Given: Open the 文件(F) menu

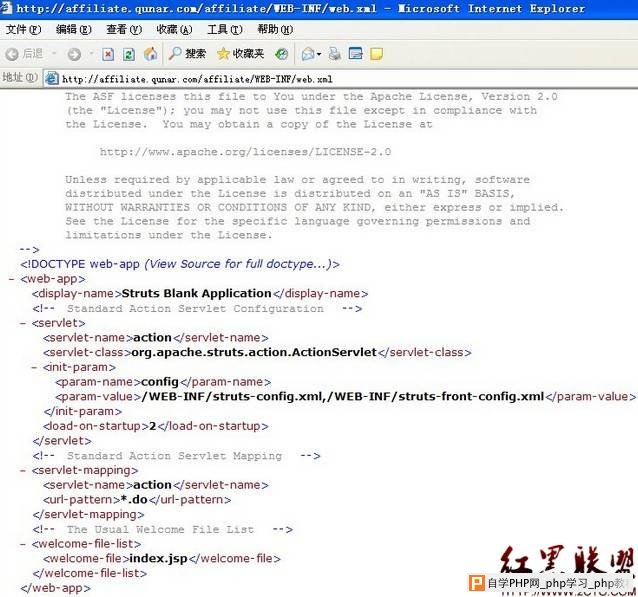Looking at the screenshot, I should [x=24, y=30].
